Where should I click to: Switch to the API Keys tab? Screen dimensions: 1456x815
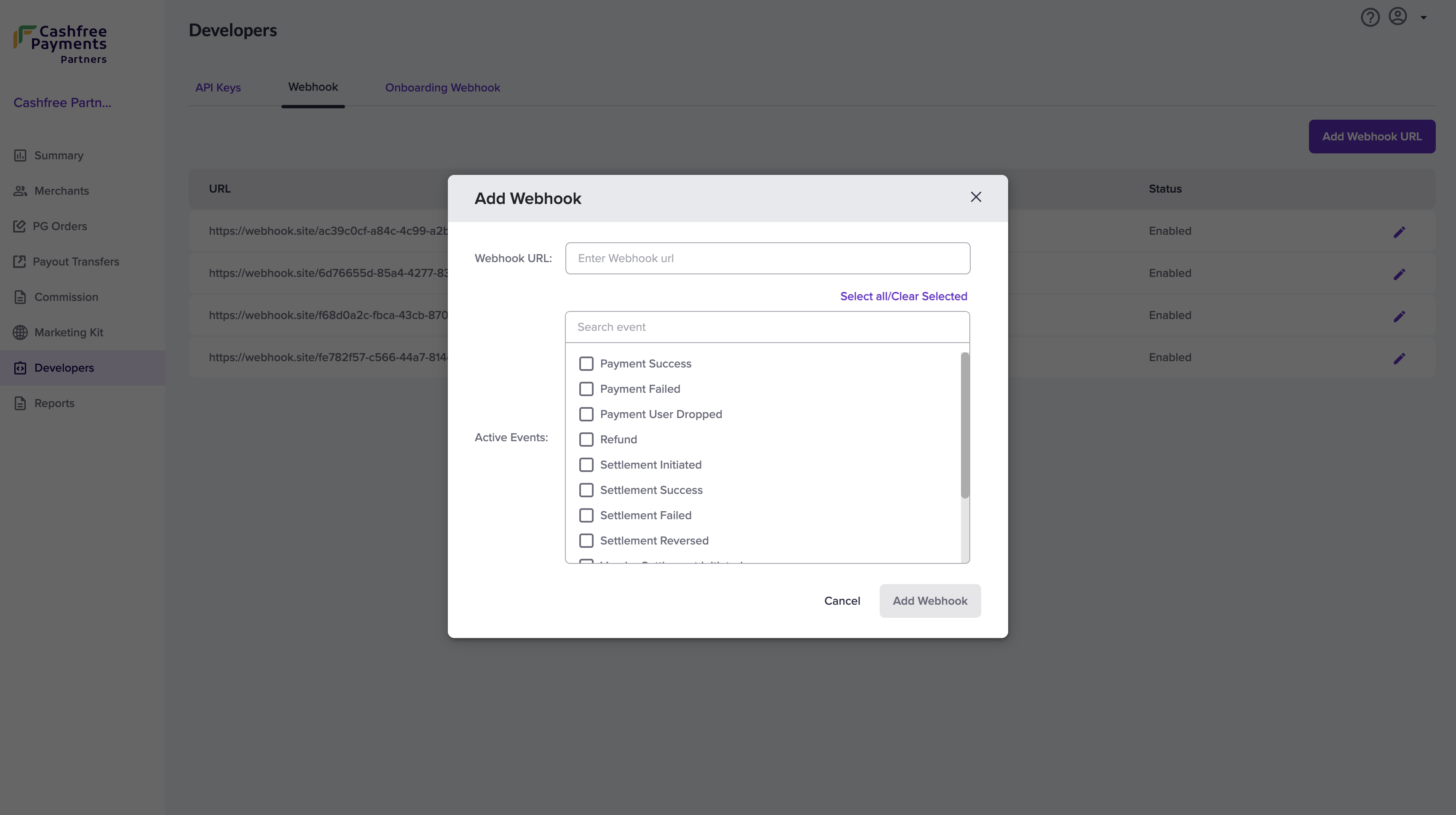click(x=218, y=88)
